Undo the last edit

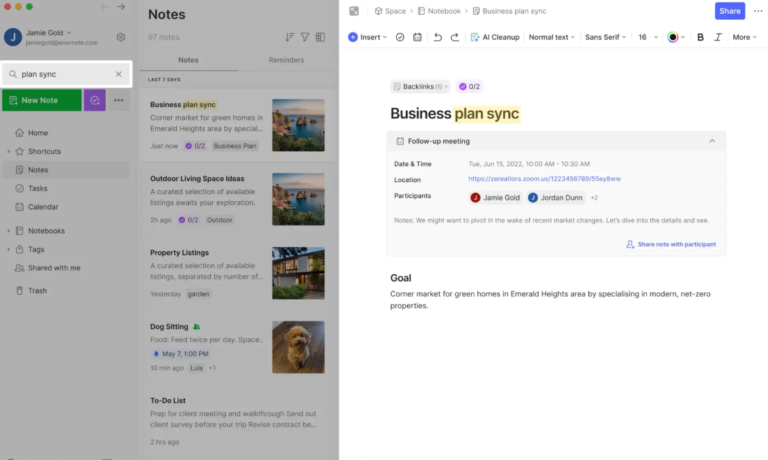pos(438,37)
